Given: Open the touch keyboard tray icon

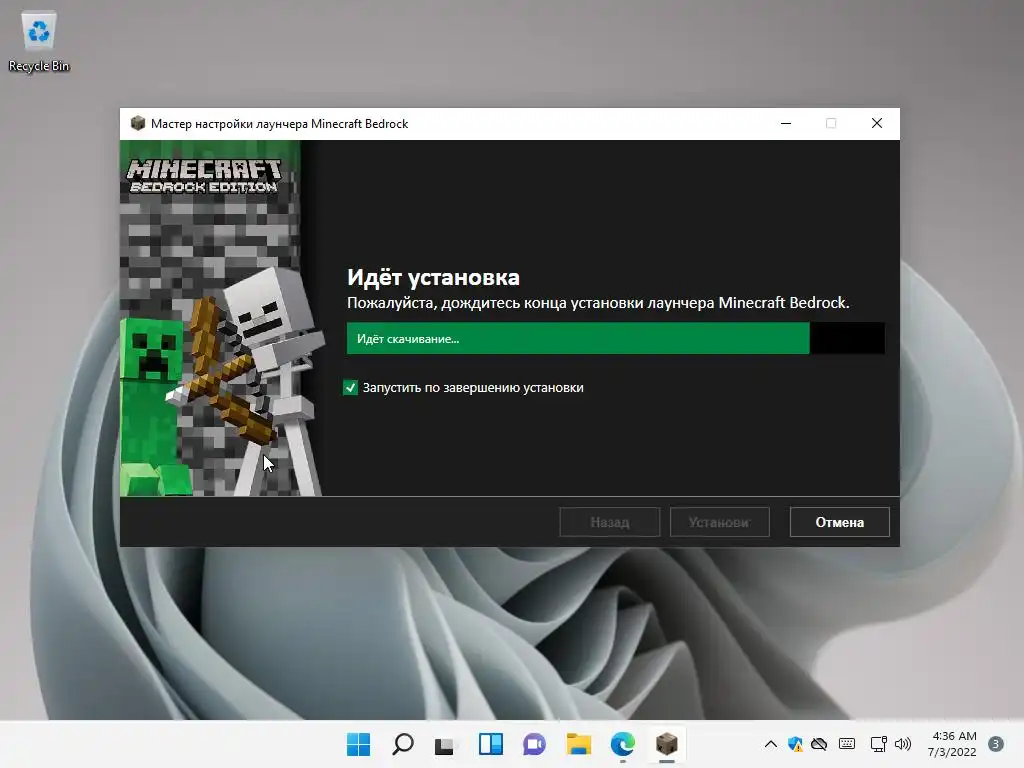Looking at the screenshot, I should point(847,744).
